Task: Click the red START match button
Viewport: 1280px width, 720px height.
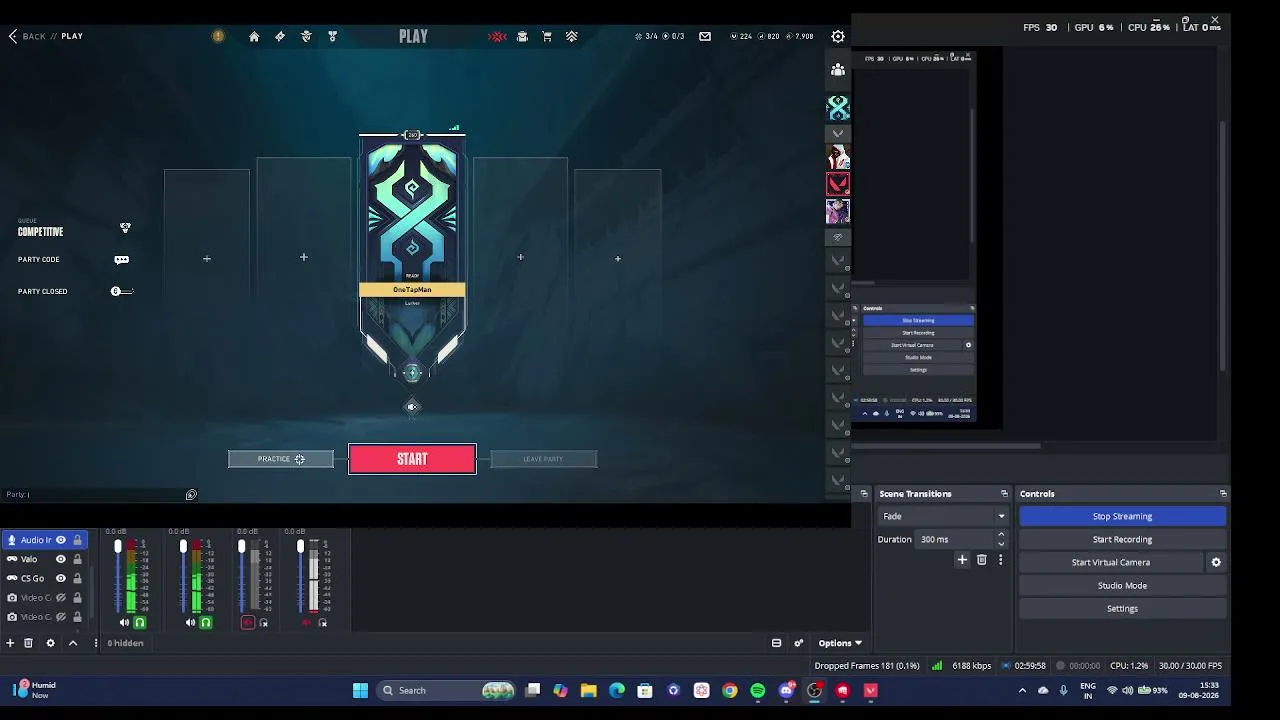Action: (412, 459)
